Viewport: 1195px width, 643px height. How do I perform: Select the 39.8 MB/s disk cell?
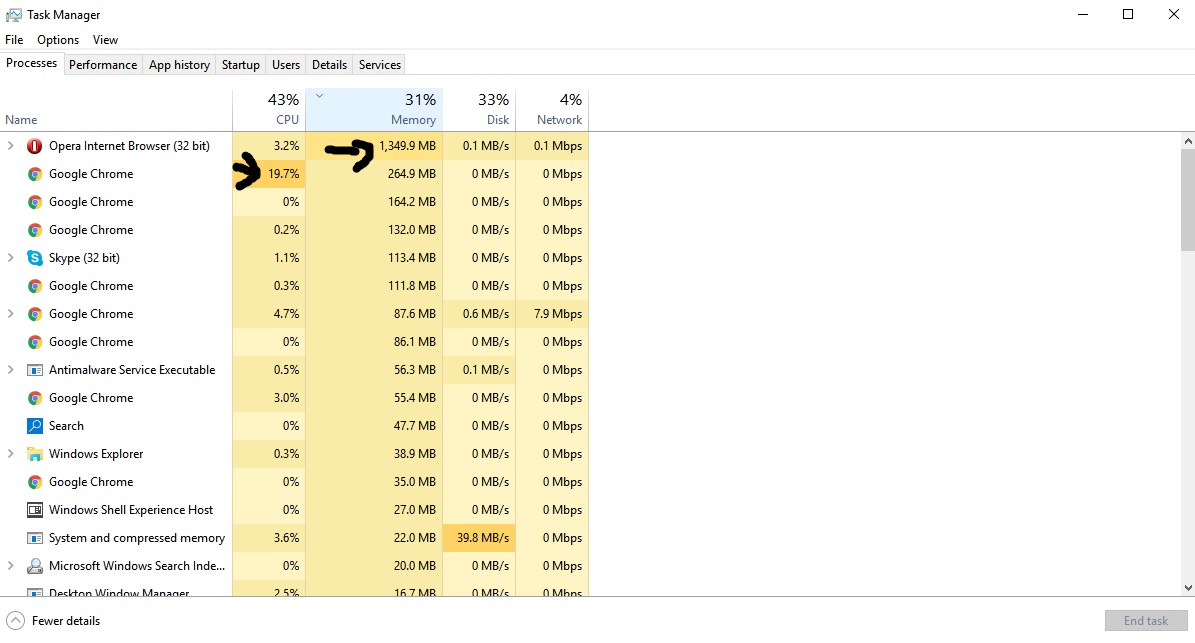[479, 538]
